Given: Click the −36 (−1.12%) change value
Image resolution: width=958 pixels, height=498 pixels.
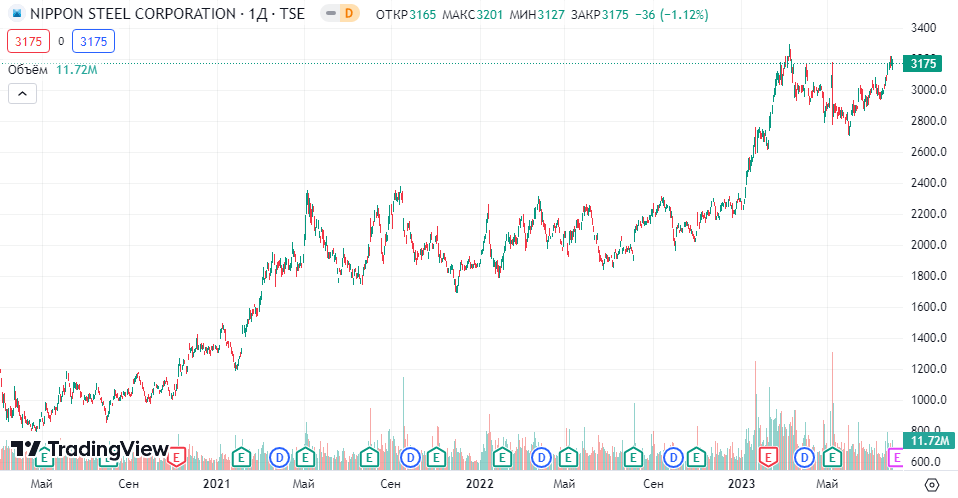Looking at the screenshot, I should pyautogui.click(x=671, y=15).
